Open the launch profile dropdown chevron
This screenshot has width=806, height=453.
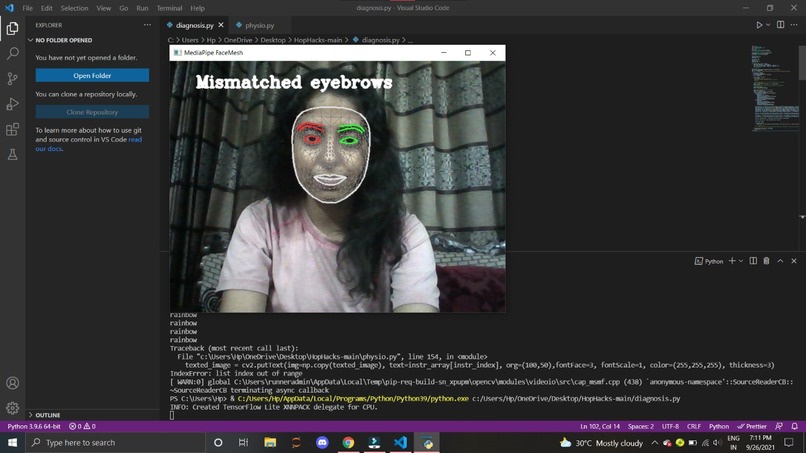(x=741, y=261)
